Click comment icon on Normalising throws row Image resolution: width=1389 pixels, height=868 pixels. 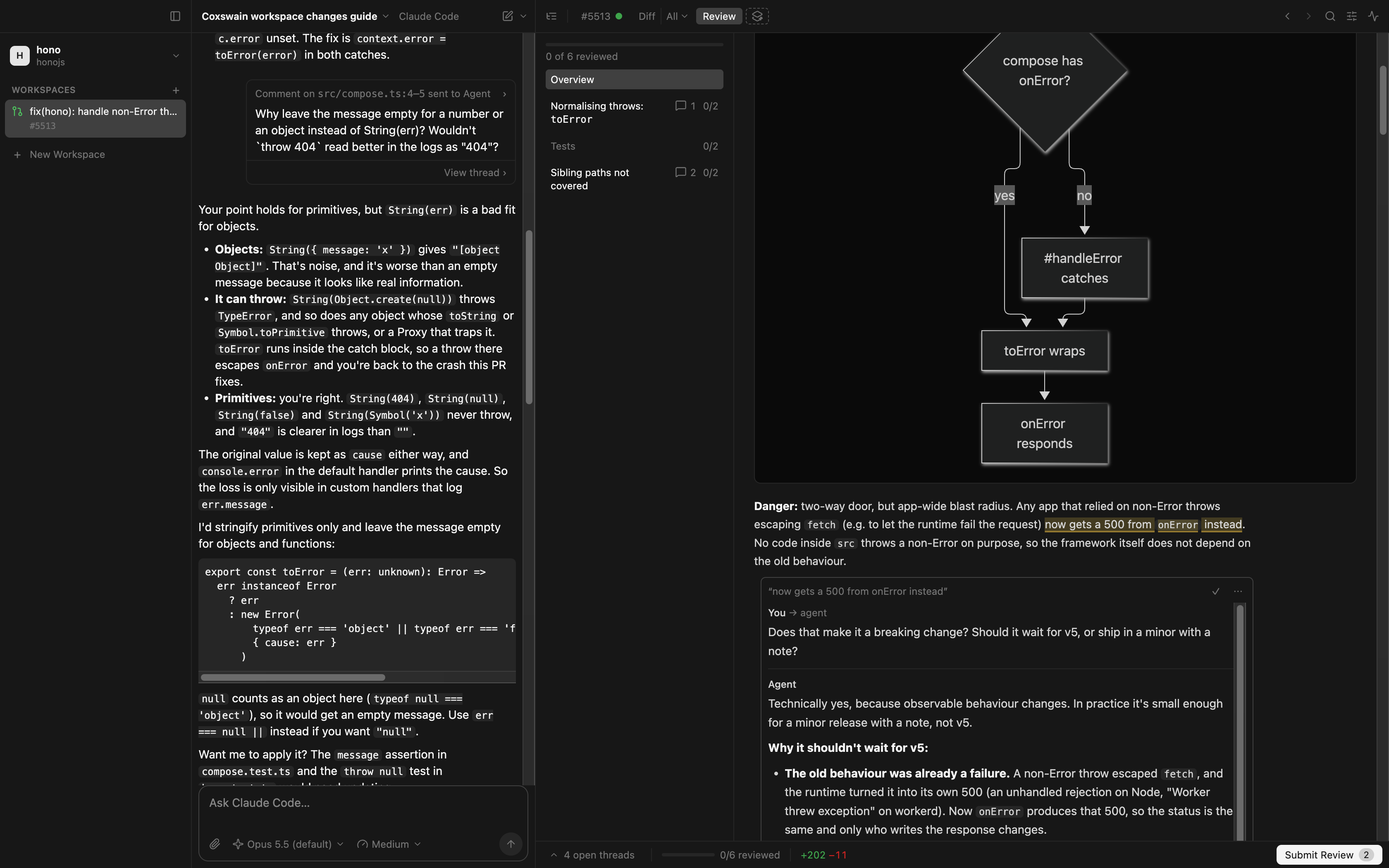pos(681,106)
